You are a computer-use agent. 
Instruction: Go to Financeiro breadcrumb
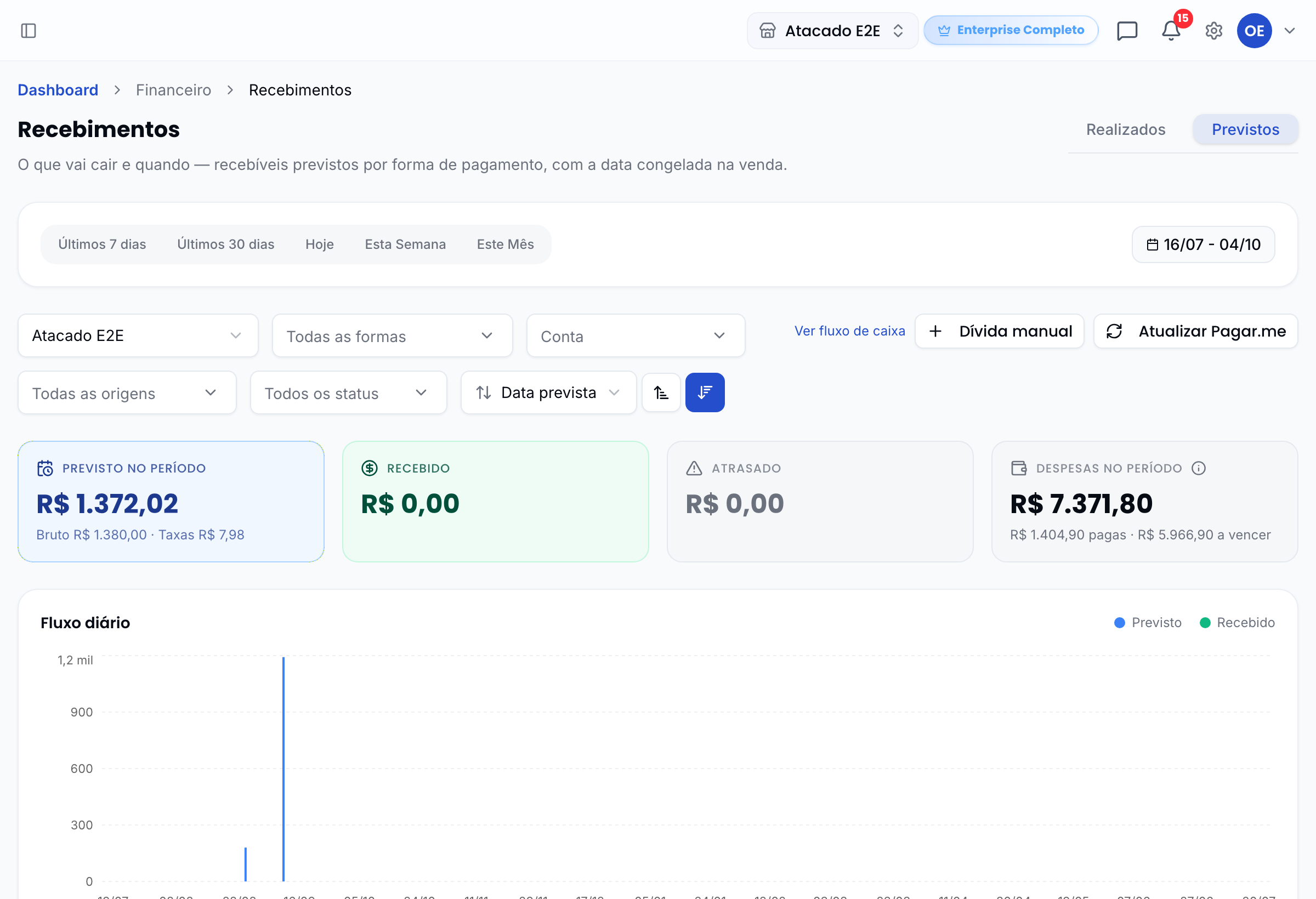pos(173,90)
